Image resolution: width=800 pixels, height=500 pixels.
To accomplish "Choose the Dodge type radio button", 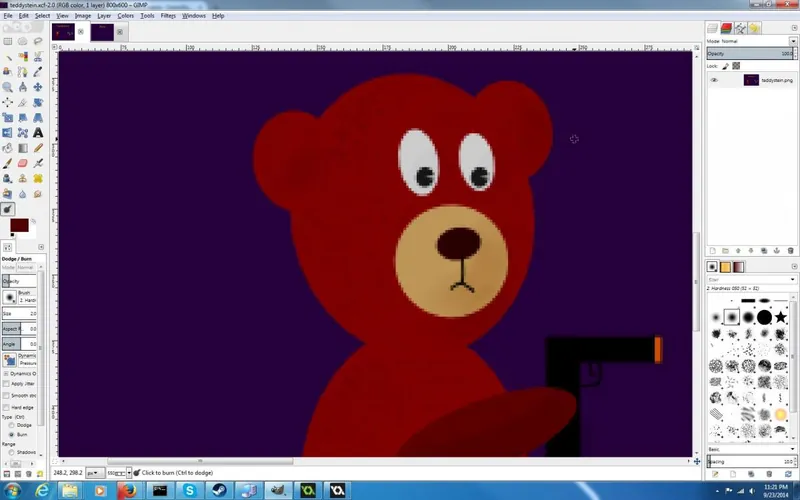I will (x=11, y=425).
